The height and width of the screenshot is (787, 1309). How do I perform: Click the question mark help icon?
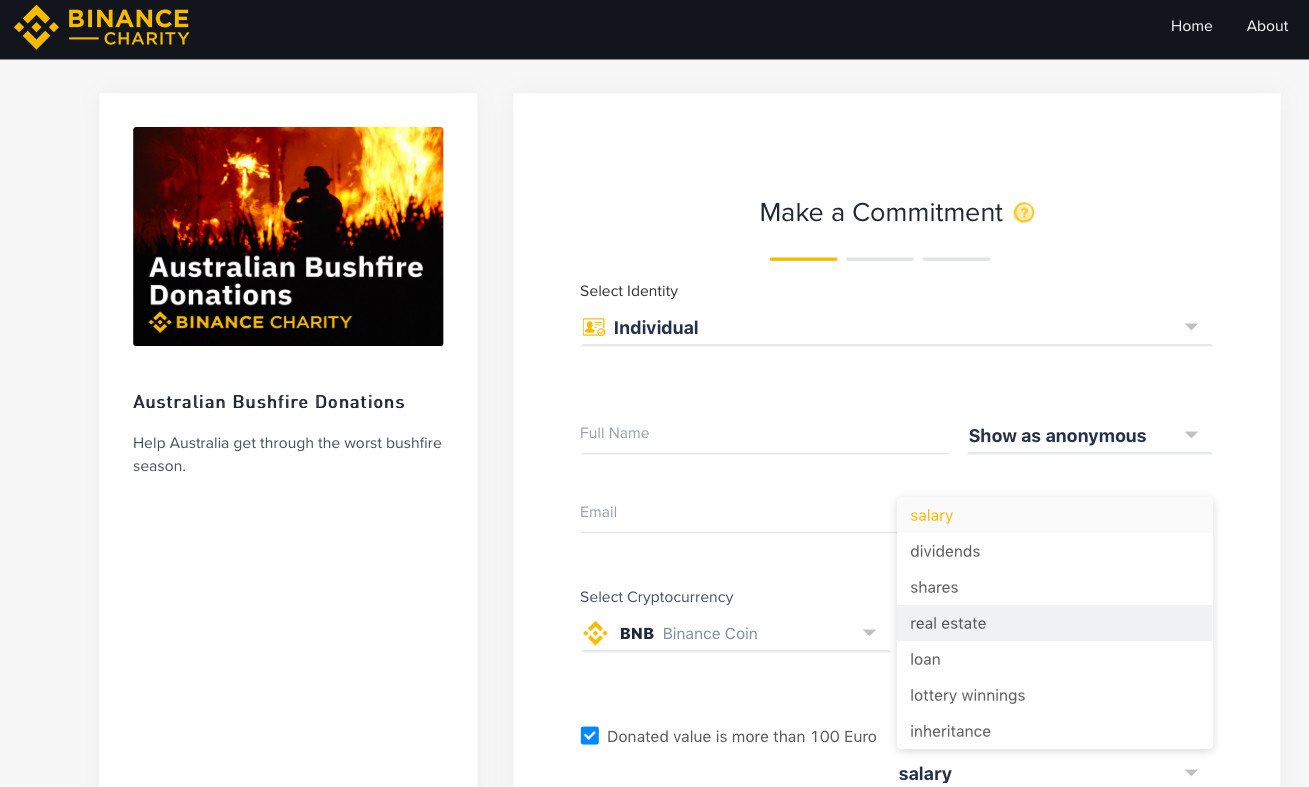(1024, 212)
